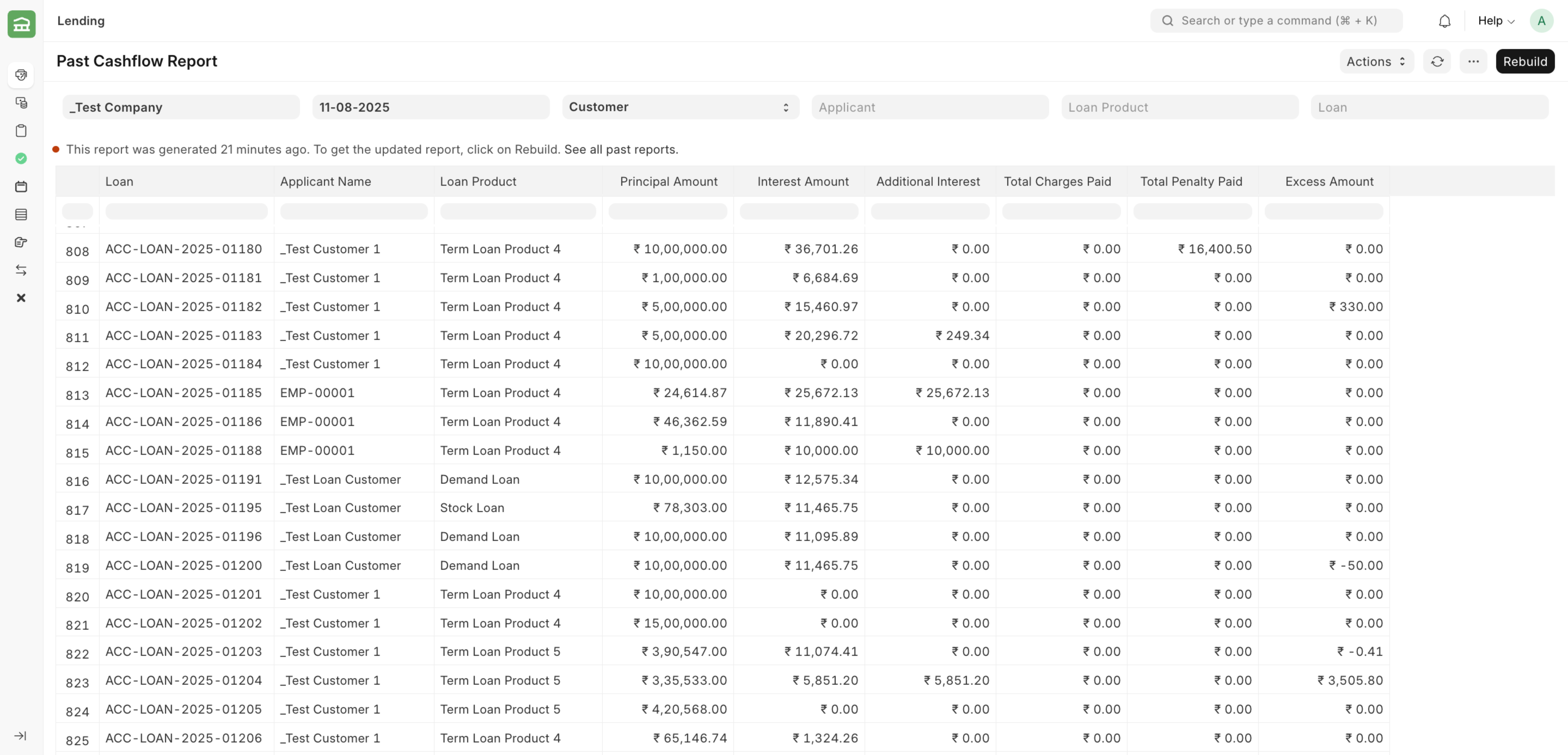1568x755 pixels.
Task: Open the clipboard sidebar icon
Action: [21, 131]
